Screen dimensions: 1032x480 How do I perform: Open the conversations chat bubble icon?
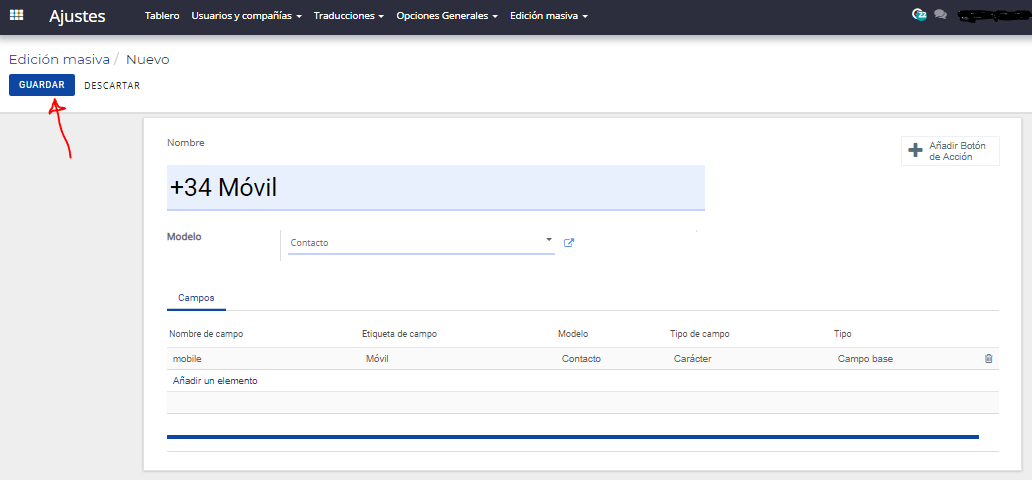941,14
